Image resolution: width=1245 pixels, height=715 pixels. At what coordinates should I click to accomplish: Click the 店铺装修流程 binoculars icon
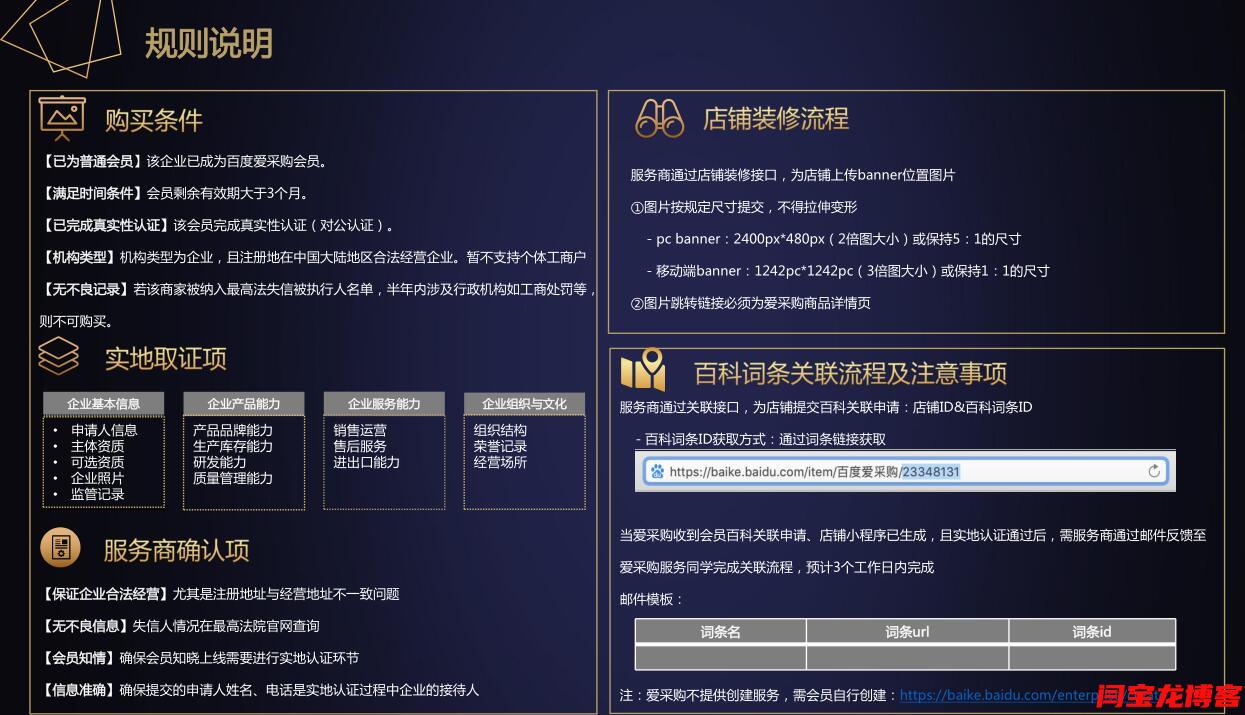659,117
